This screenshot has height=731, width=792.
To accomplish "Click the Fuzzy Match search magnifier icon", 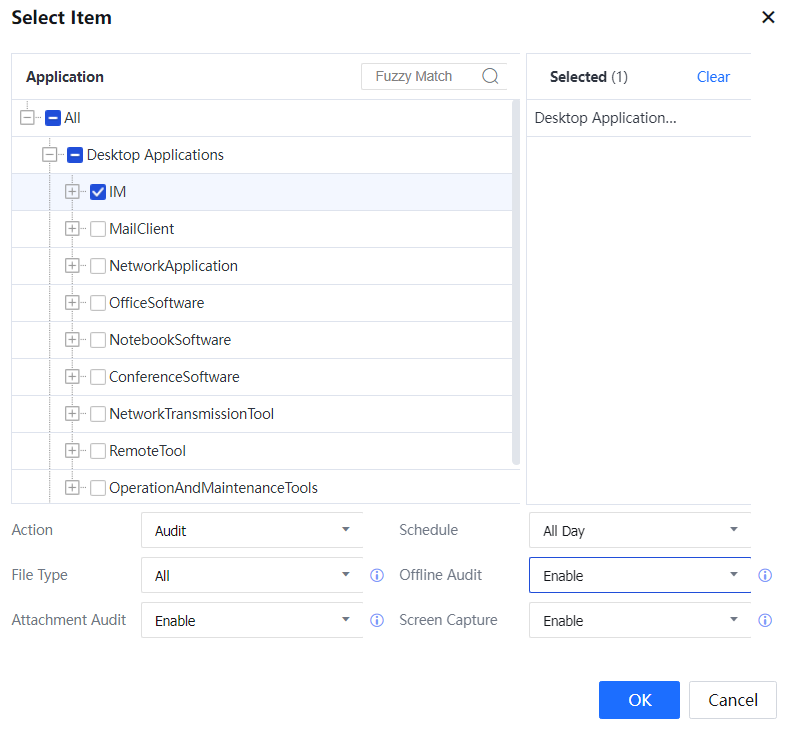I will (x=490, y=77).
